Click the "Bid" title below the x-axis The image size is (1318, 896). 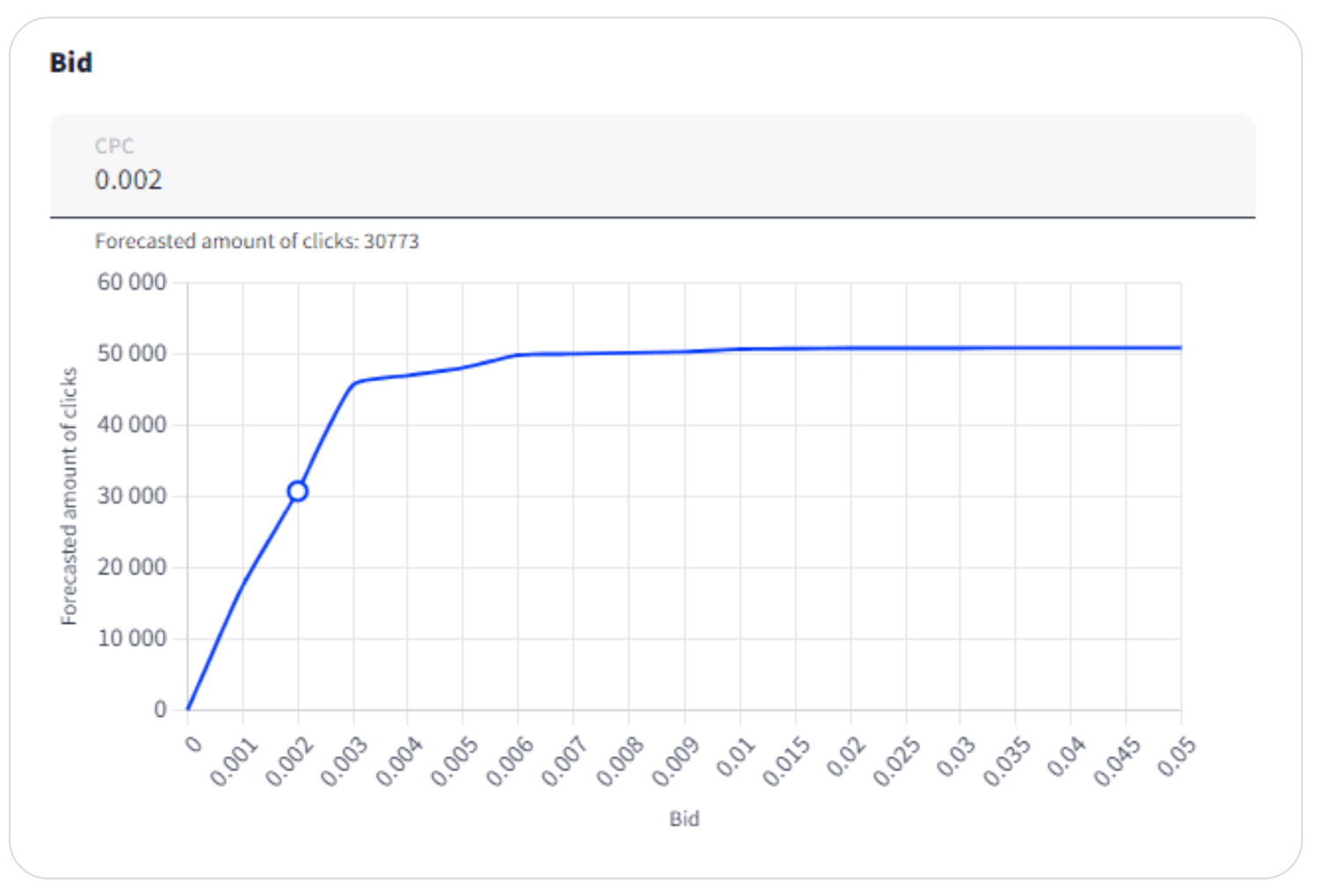(684, 819)
